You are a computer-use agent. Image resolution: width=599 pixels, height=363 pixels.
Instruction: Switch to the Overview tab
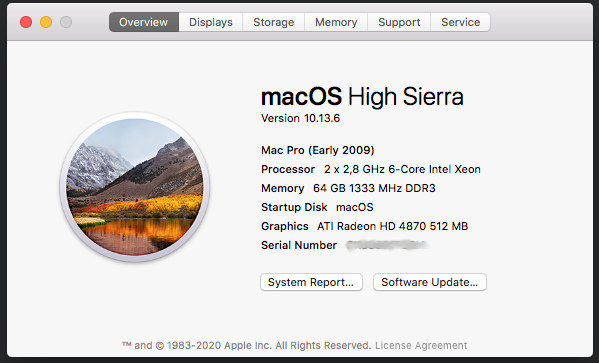coord(144,22)
